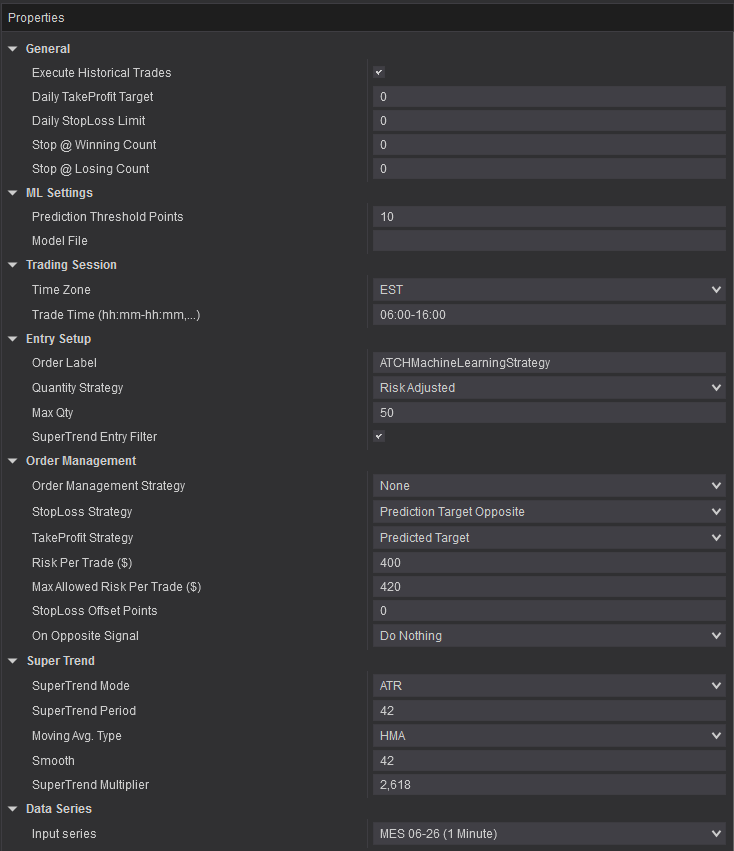Screen dimensions: 734x851
Task: Click the Trade Time input field
Action: tap(547, 314)
